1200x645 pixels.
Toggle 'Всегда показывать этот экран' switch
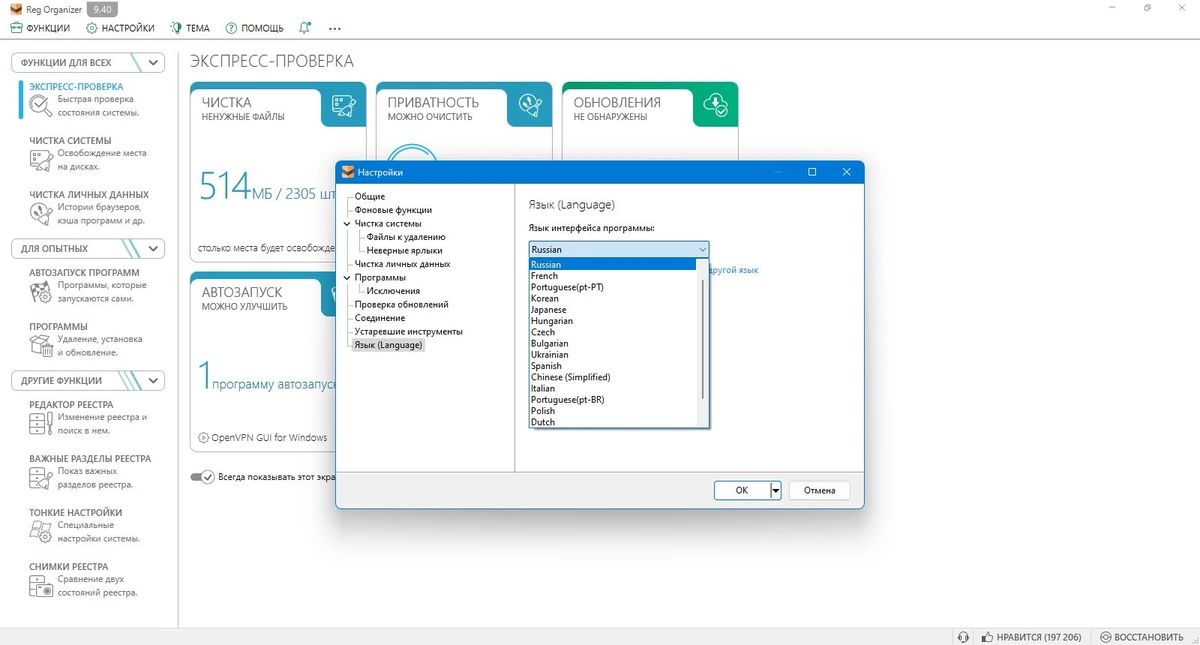point(203,477)
